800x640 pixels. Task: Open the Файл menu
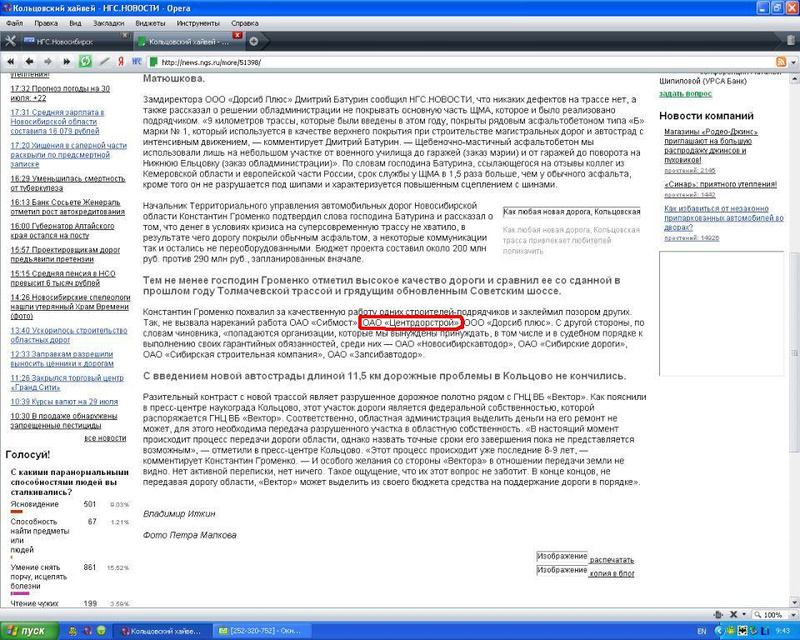pos(14,23)
